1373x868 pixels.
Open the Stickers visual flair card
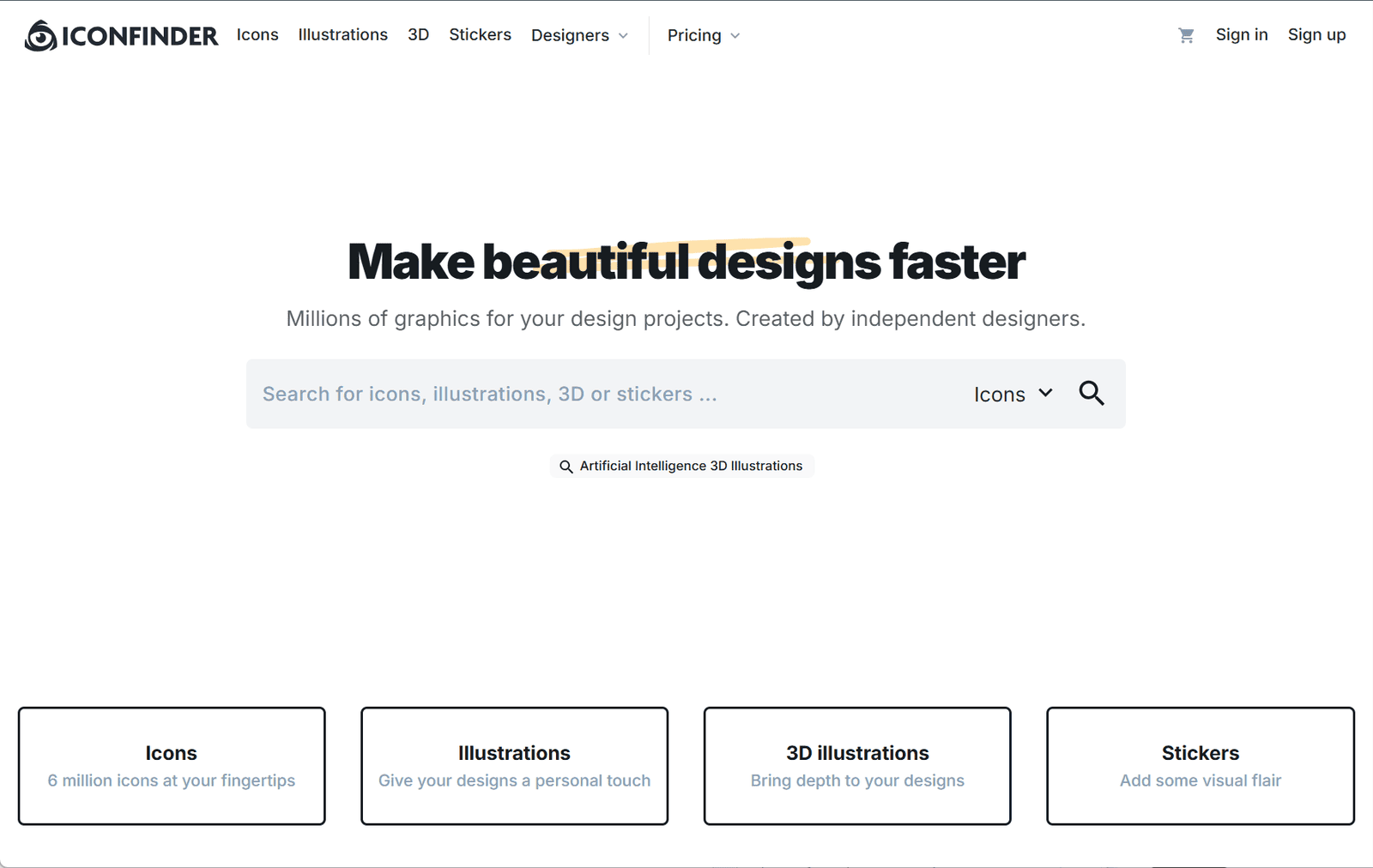(1200, 765)
